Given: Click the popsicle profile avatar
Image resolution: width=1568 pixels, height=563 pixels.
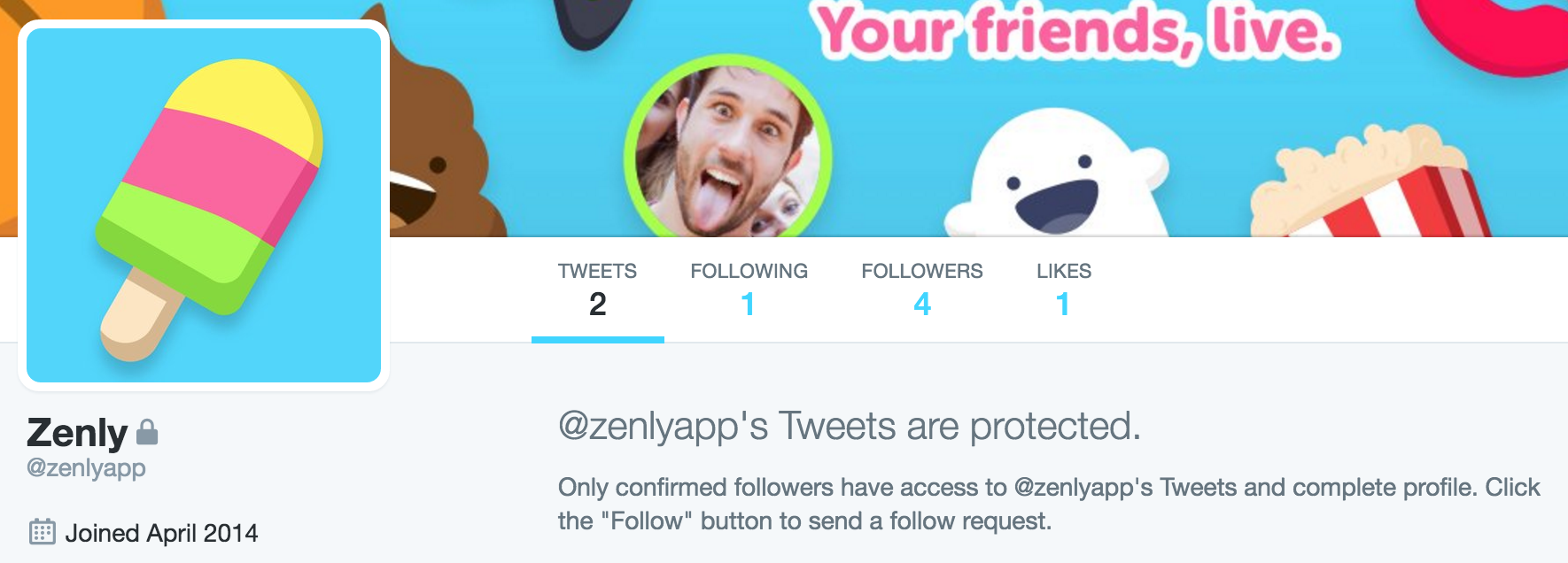Looking at the screenshot, I should (204, 205).
